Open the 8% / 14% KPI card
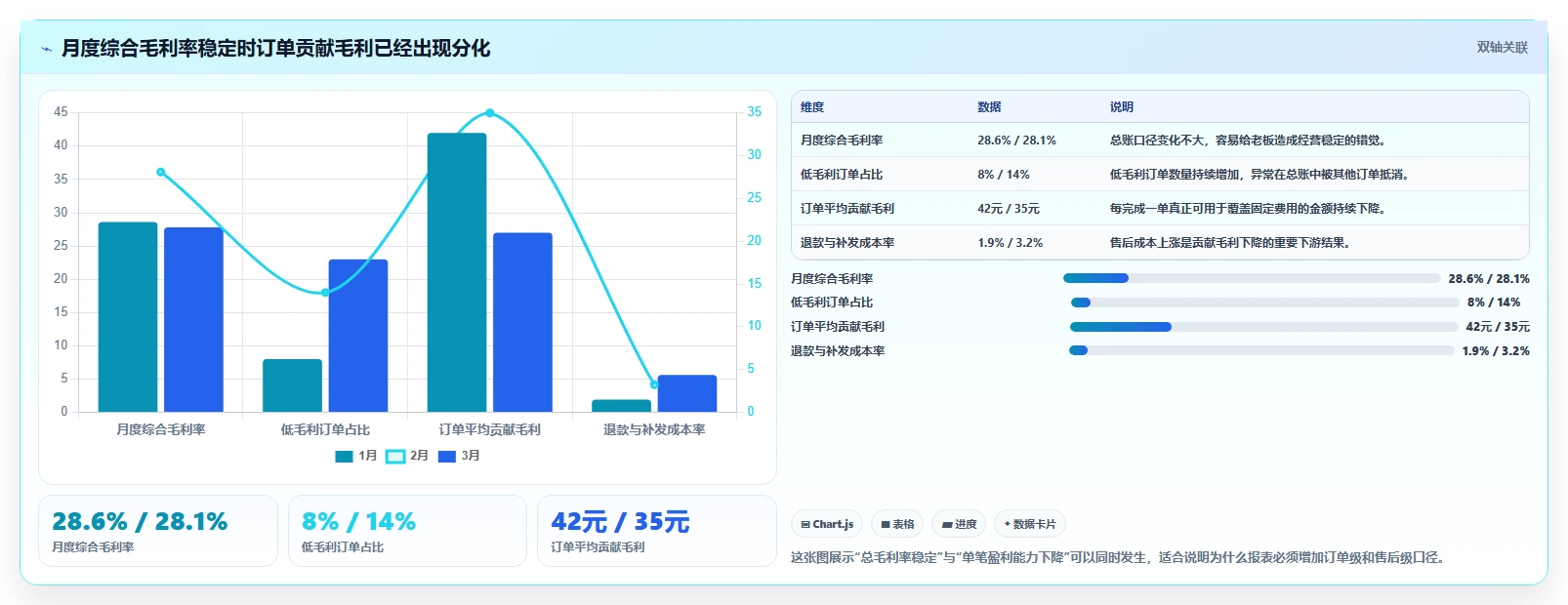 coord(407,531)
